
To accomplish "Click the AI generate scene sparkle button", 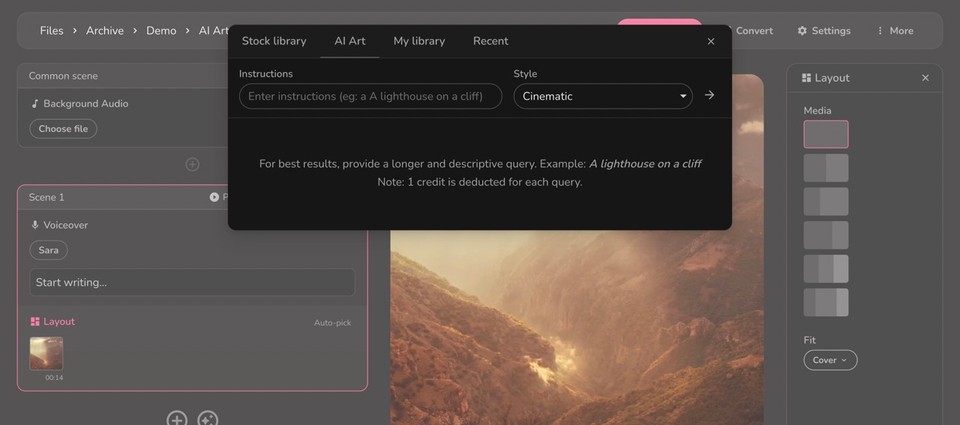I will (208, 419).
